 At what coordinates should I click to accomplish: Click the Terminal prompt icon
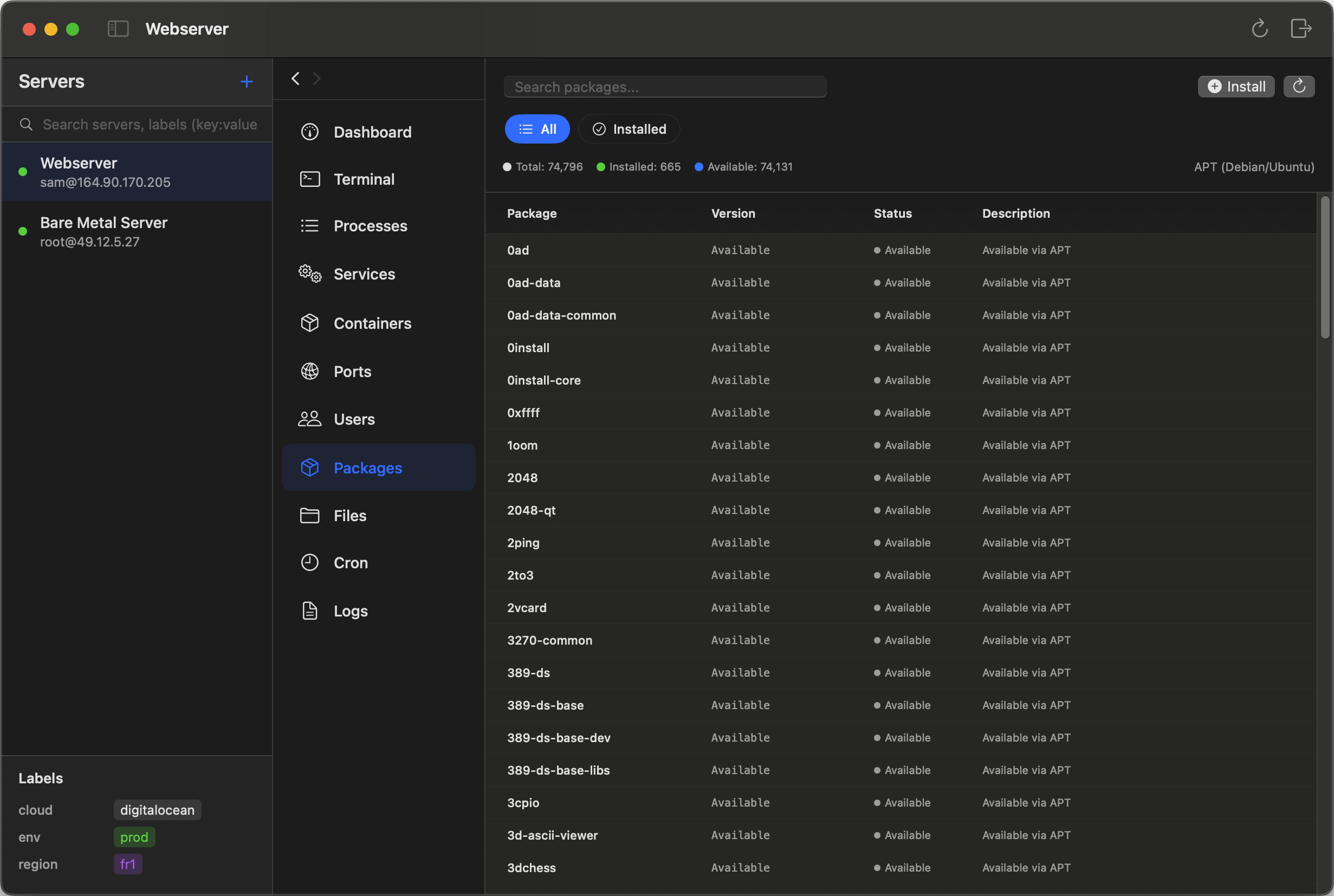[x=310, y=179]
